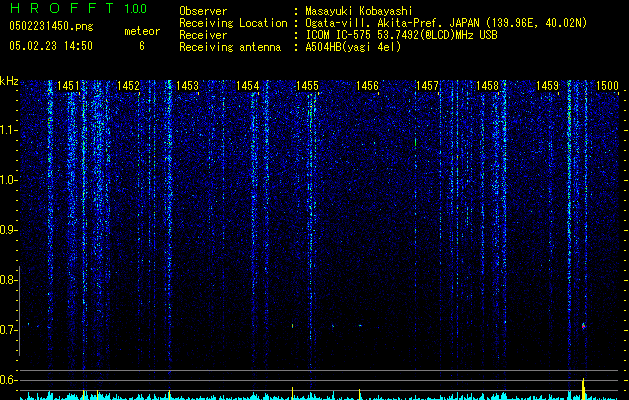Click the 0.7 kHz frequency label
The image size is (629, 400).
coord(7,330)
